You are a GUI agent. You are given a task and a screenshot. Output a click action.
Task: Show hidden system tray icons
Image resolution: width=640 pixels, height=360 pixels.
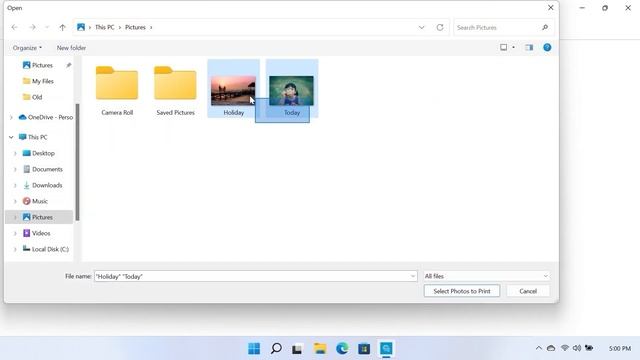pos(539,348)
